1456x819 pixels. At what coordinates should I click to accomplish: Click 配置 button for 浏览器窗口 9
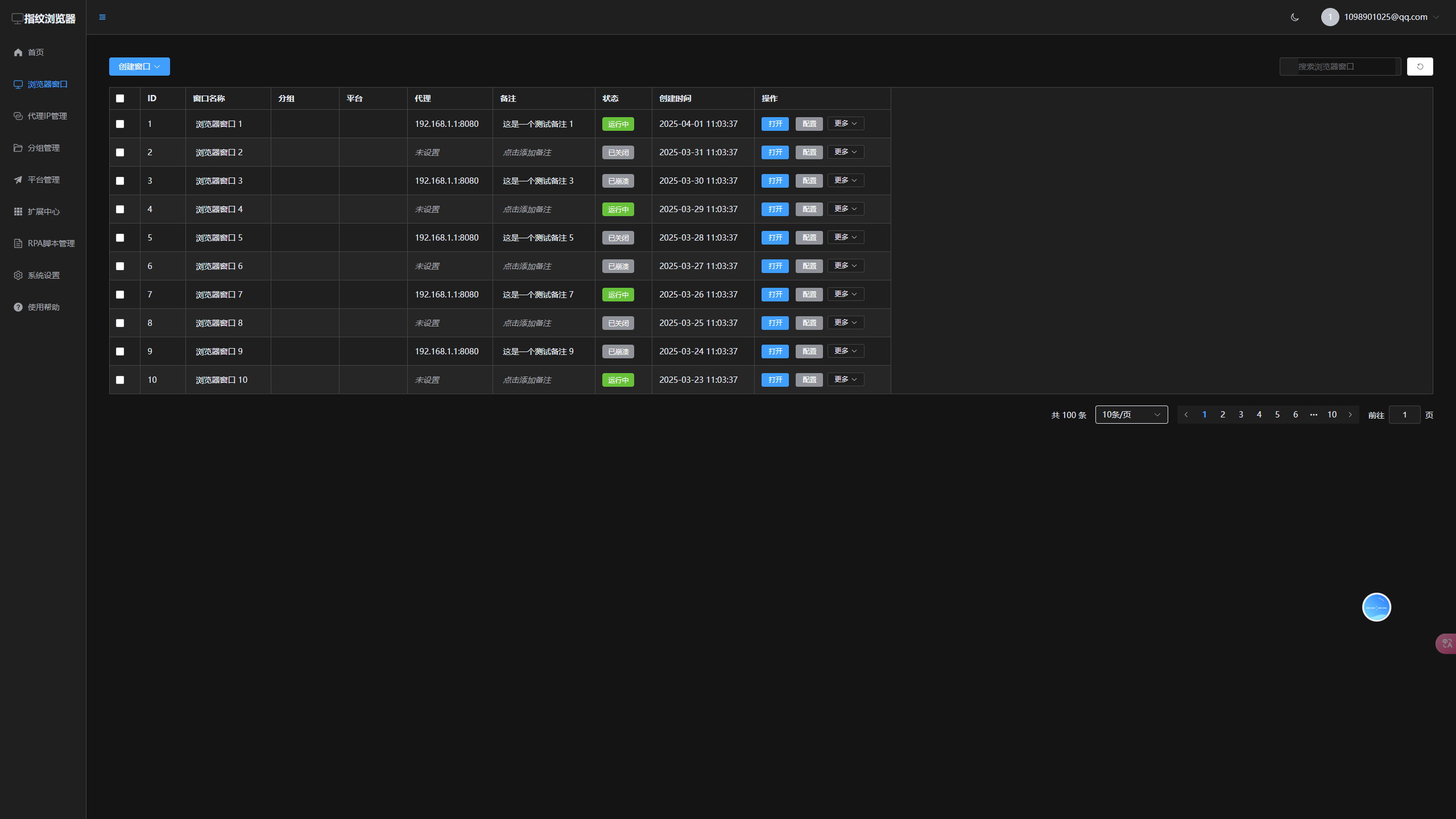(809, 351)
